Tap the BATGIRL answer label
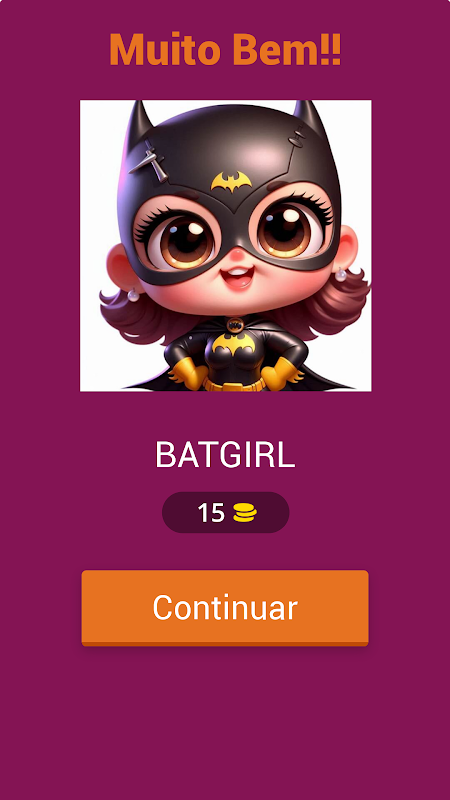Image resolution: width=450 pixels, height=800 pixels. [225, 454]
